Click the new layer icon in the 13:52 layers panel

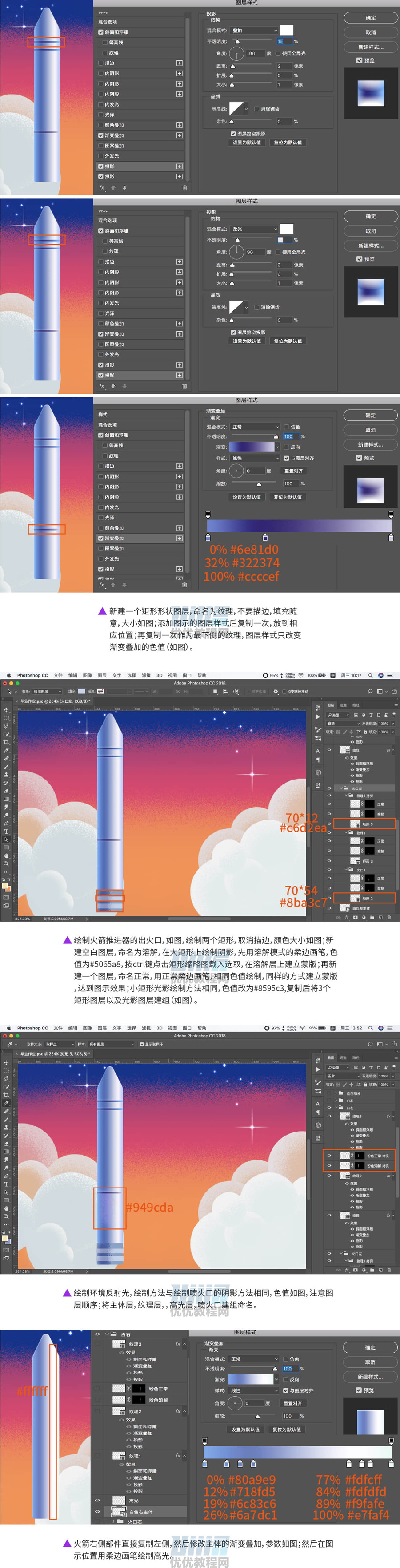point(380,1271)
